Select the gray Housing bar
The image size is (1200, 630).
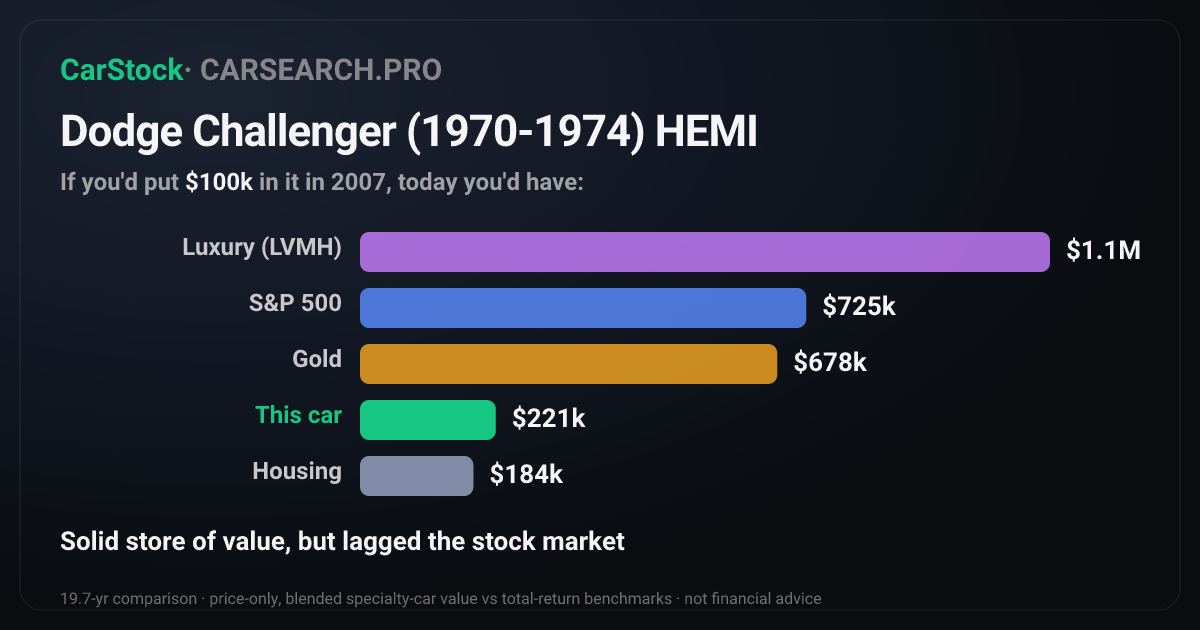point(416,476)
